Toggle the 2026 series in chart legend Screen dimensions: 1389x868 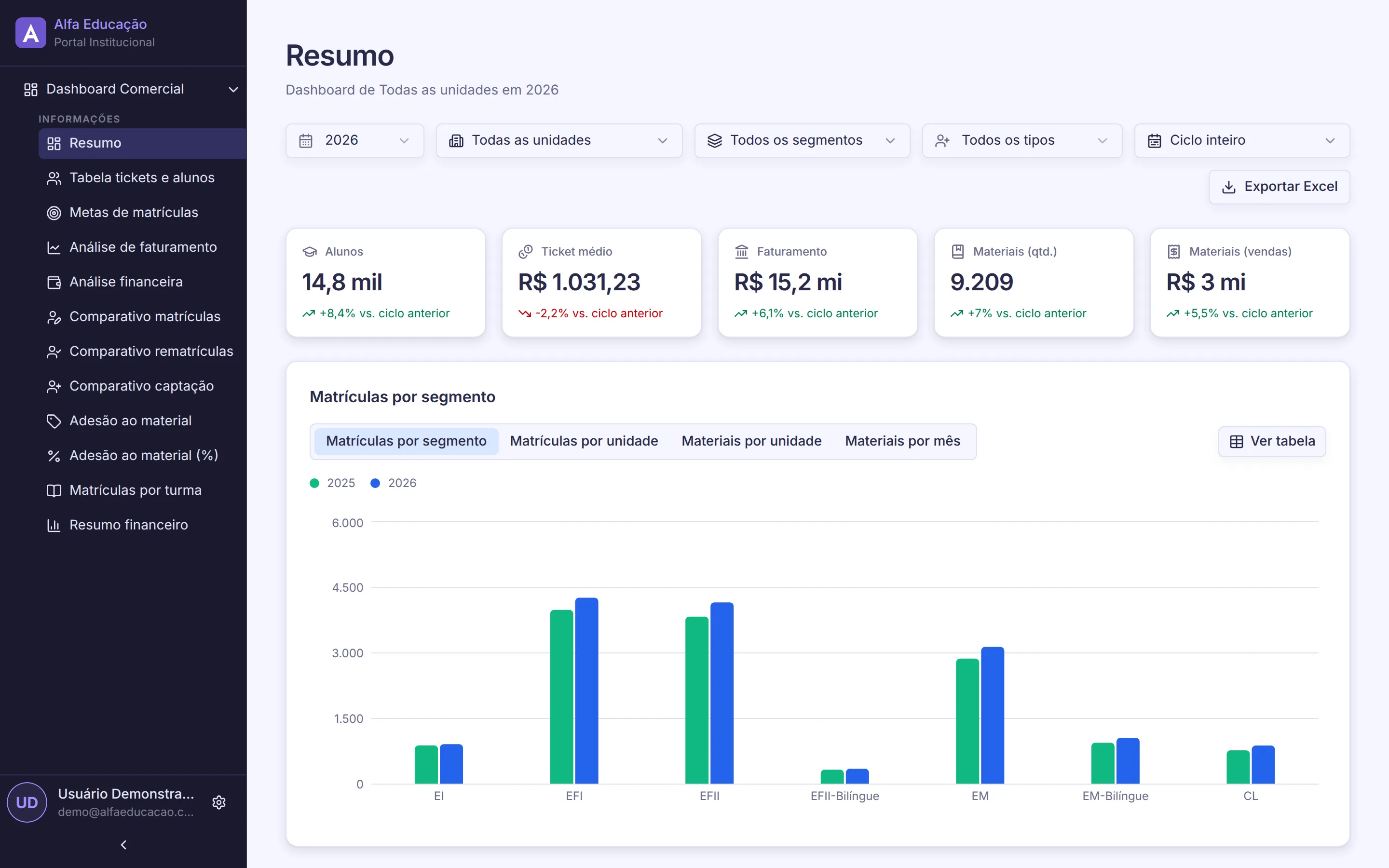tap(394, 483)
